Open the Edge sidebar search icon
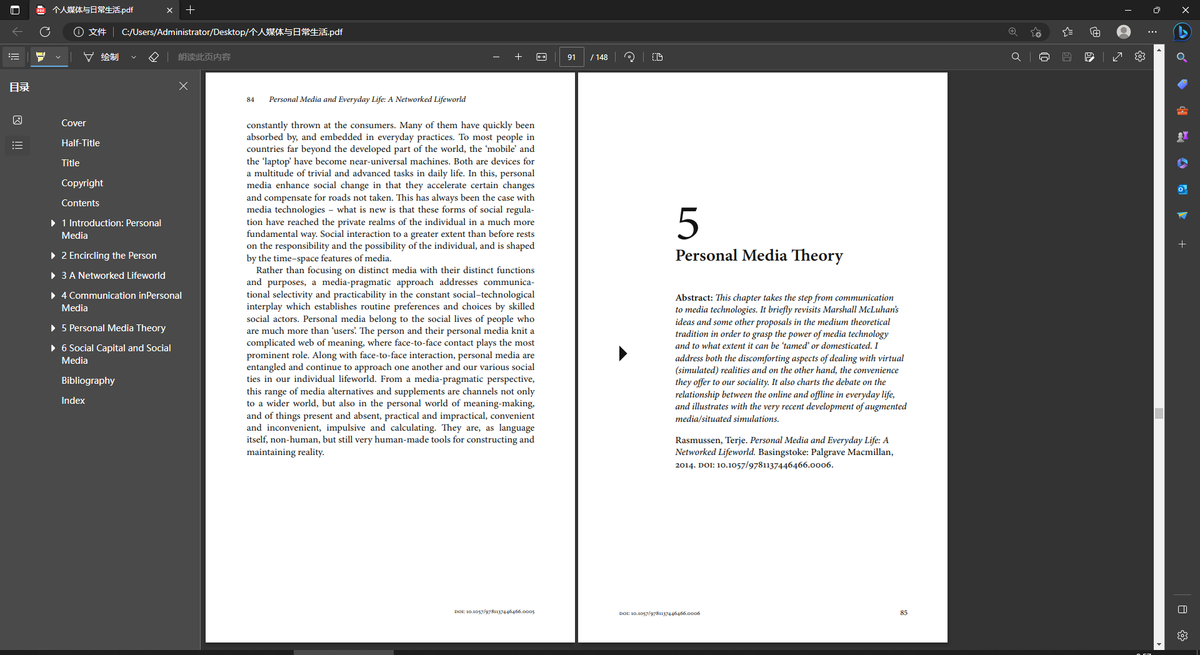 pos(1182,58)
